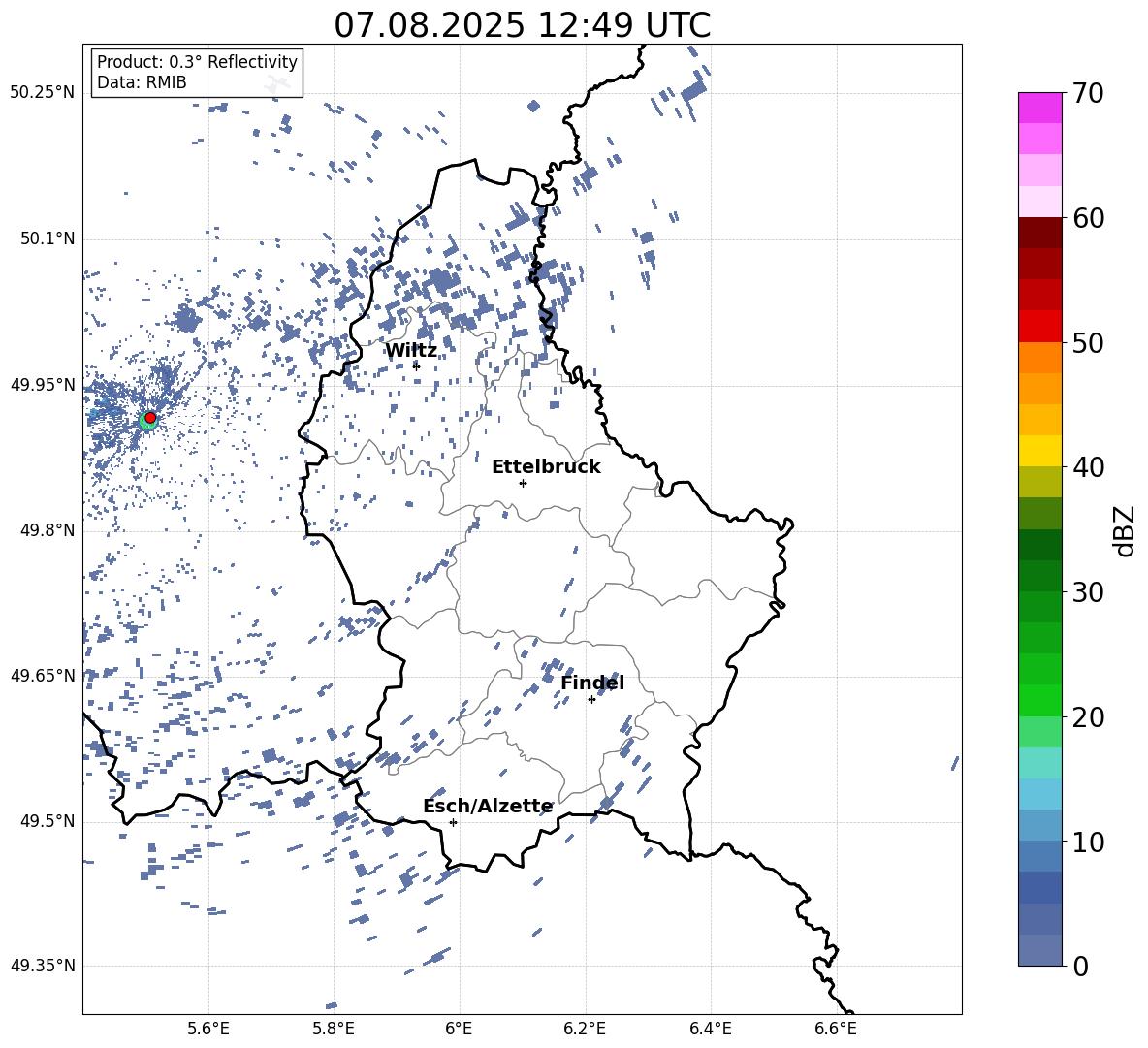Click the 5.8°E longitude label
The image size is (1148, 1048).
coord(334,1029)
